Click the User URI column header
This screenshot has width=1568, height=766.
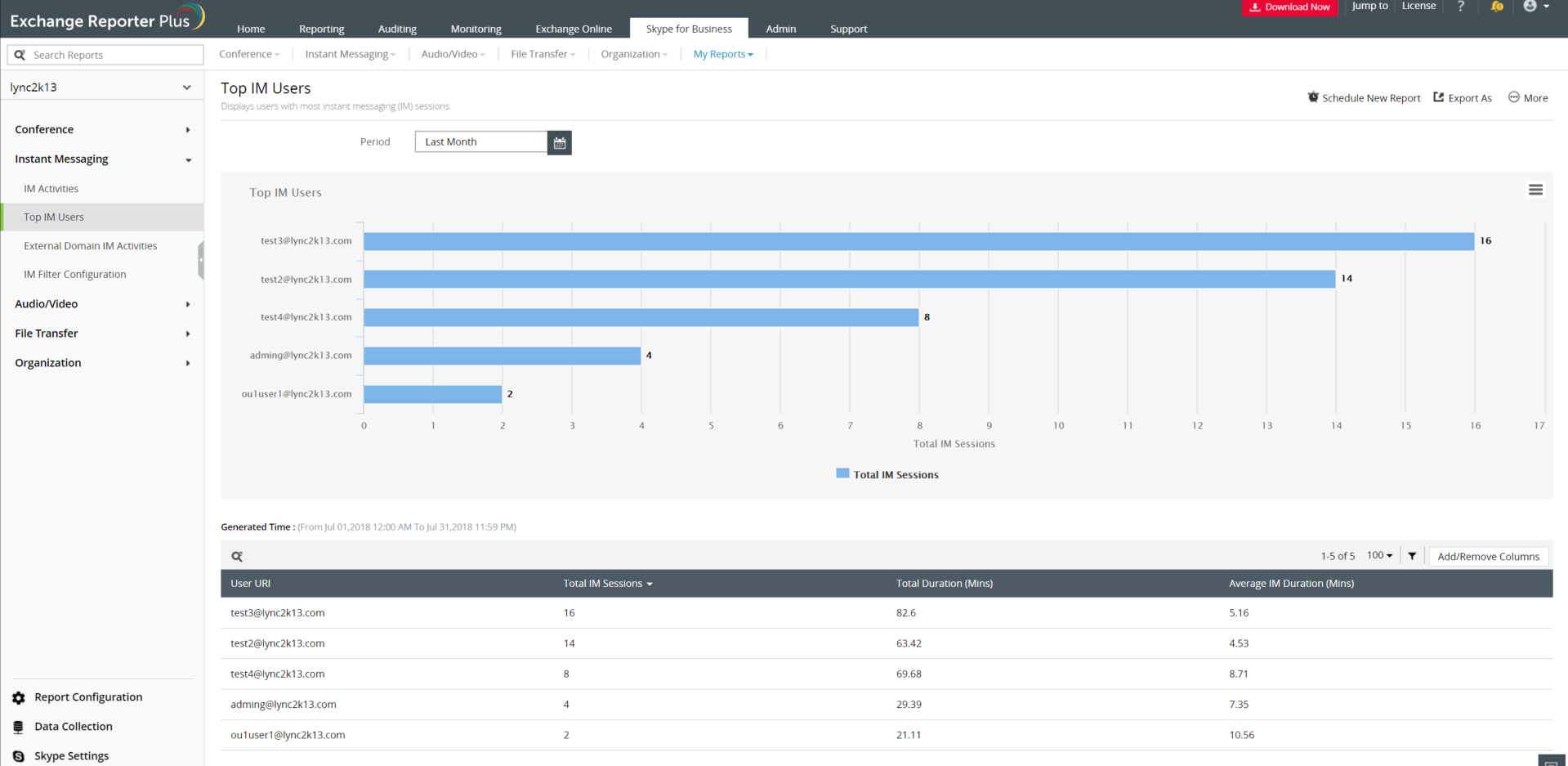(251, 584)
